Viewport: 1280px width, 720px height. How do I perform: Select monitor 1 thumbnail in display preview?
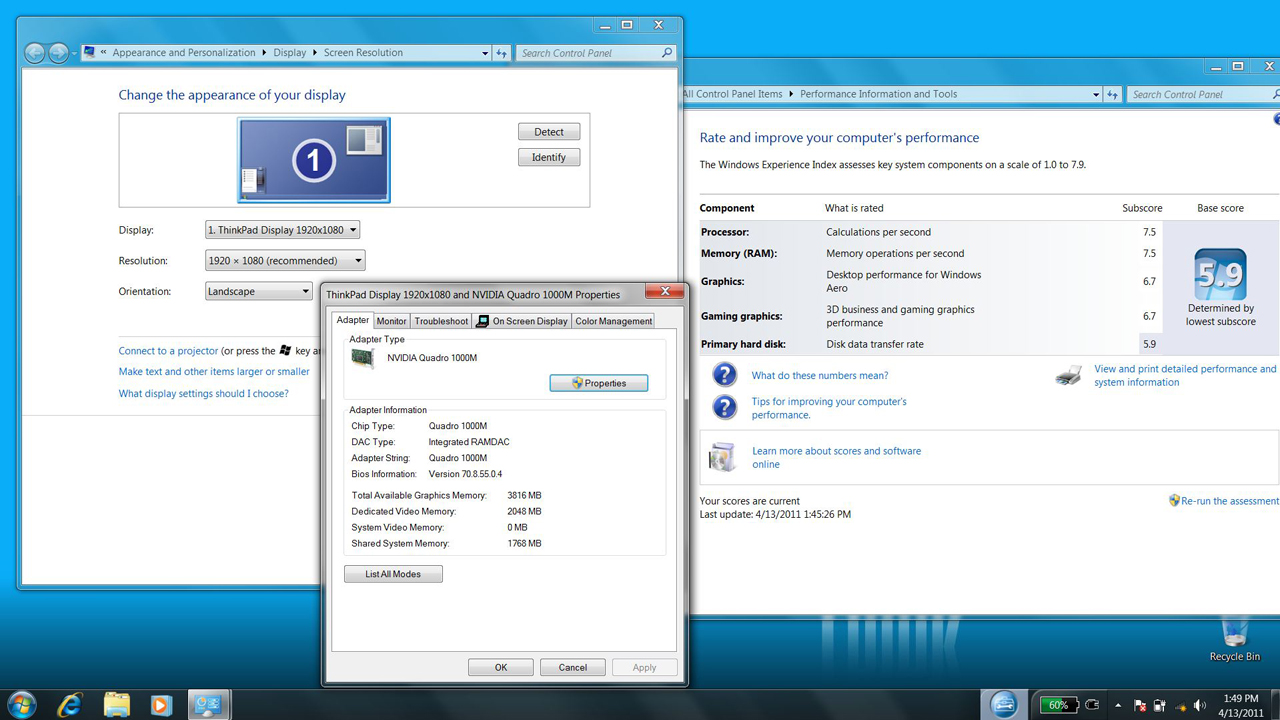(x=314, y=160)
